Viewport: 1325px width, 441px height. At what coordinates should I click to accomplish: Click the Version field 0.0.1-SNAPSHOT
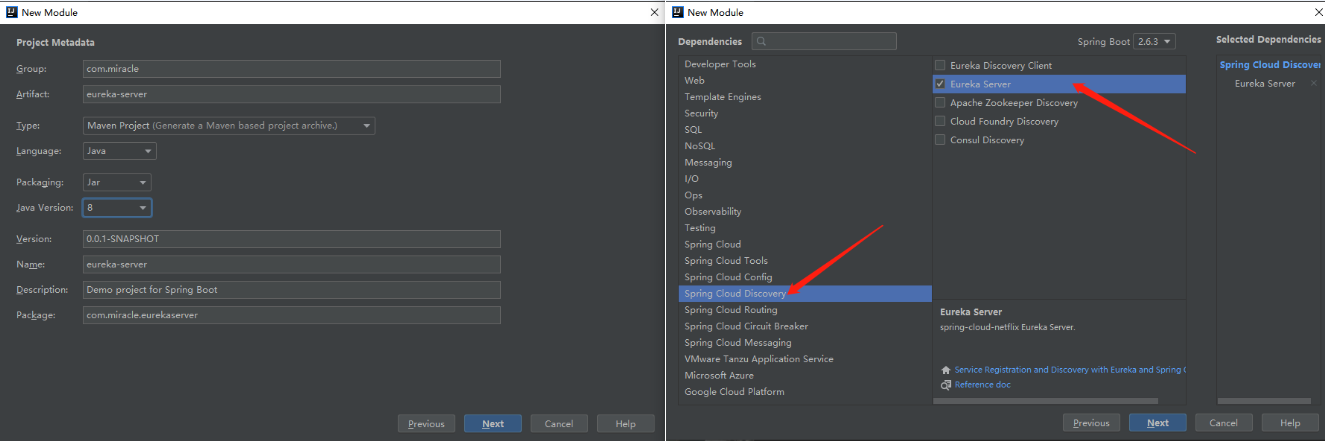[291, 240]
